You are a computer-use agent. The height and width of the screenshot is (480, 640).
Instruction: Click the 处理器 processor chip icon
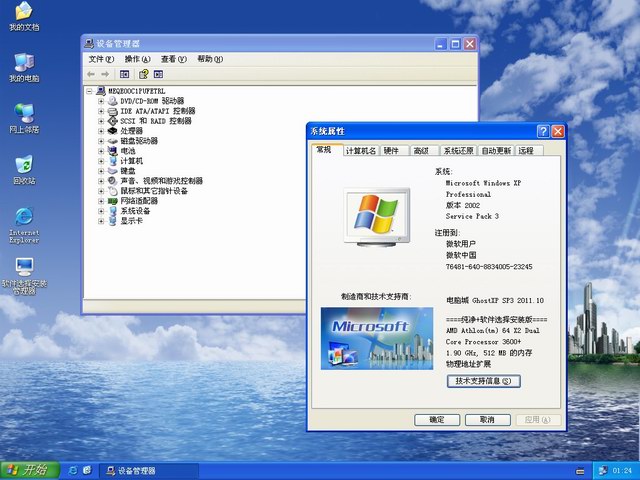(x=112, y=131)
